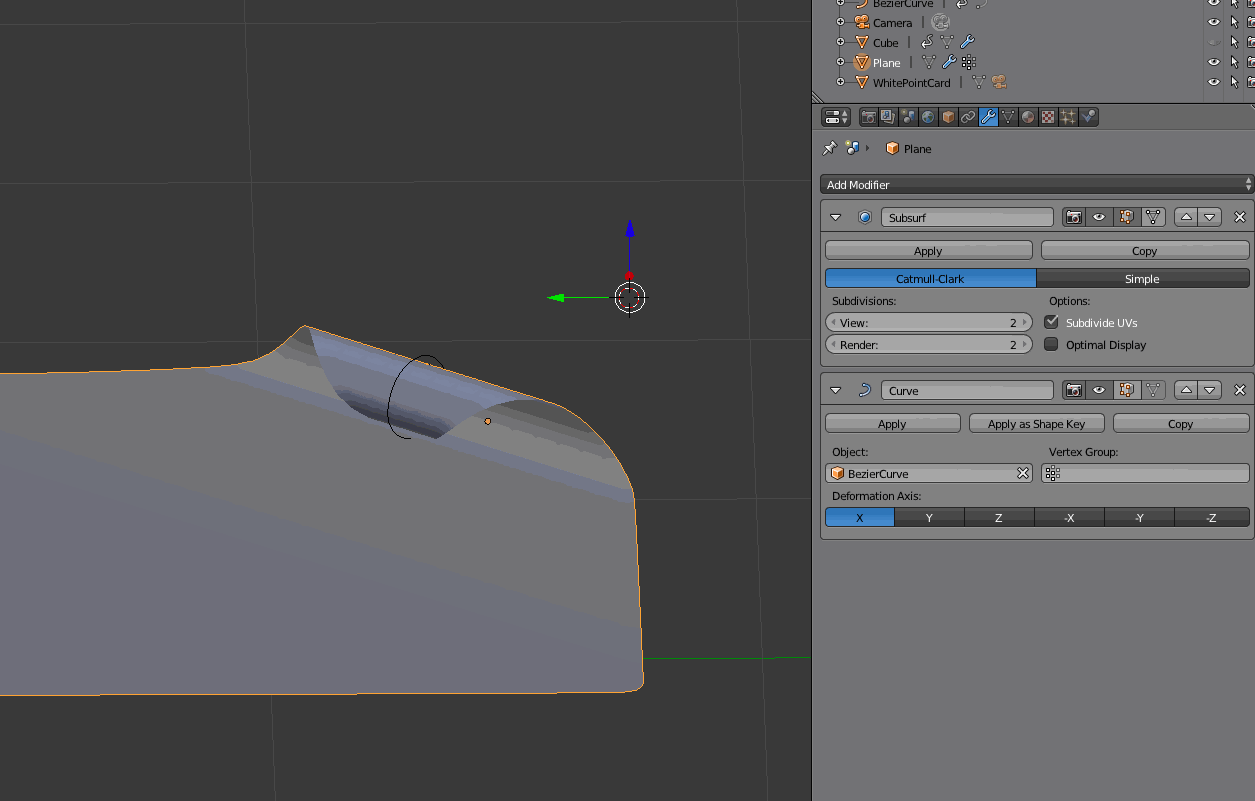Viewport: 1255px width, 801px height.
Task: Select the Object properties cube icon
Action: click(x=947, y=117)
